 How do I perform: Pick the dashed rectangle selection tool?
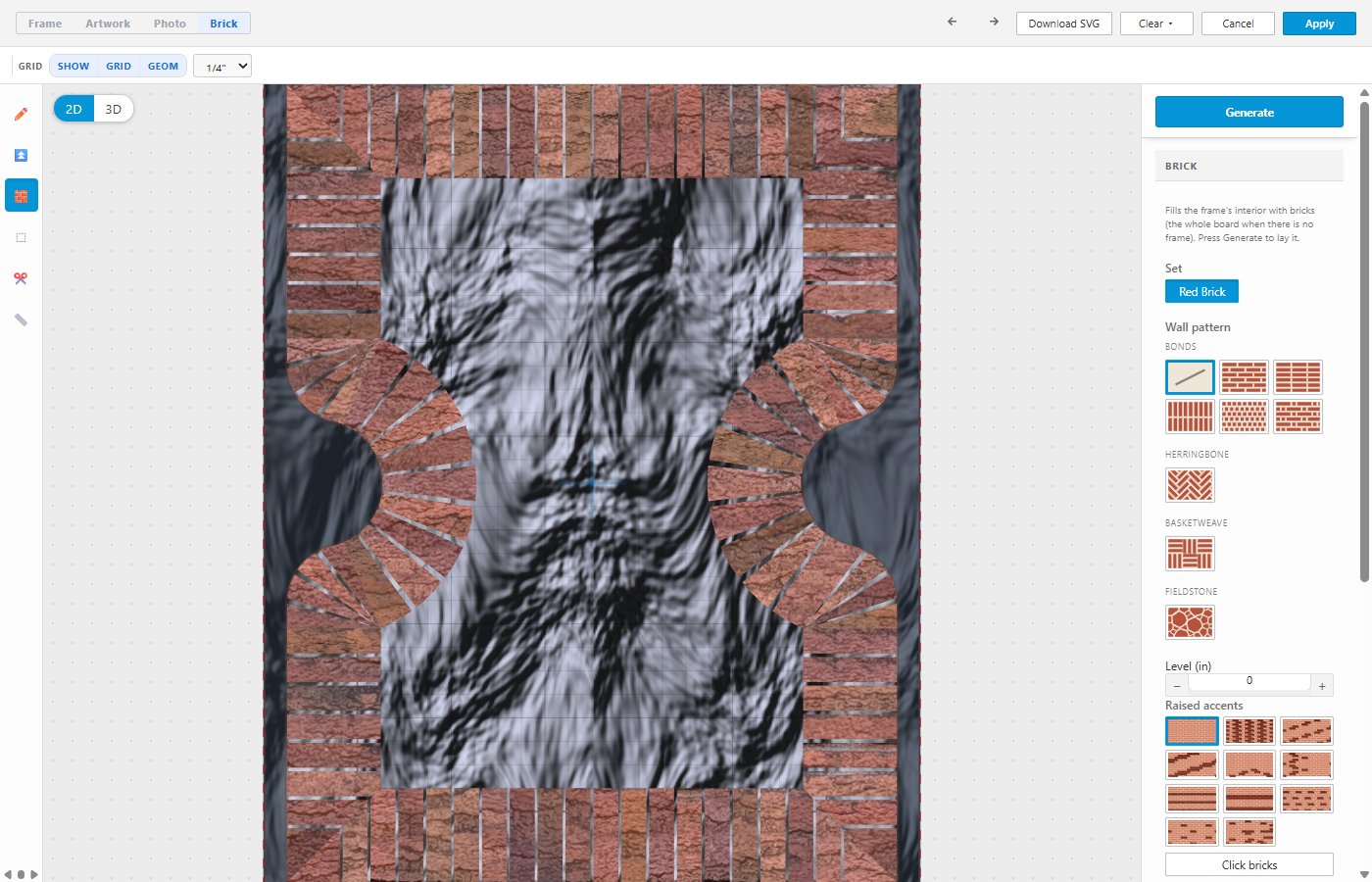[21, 237]
